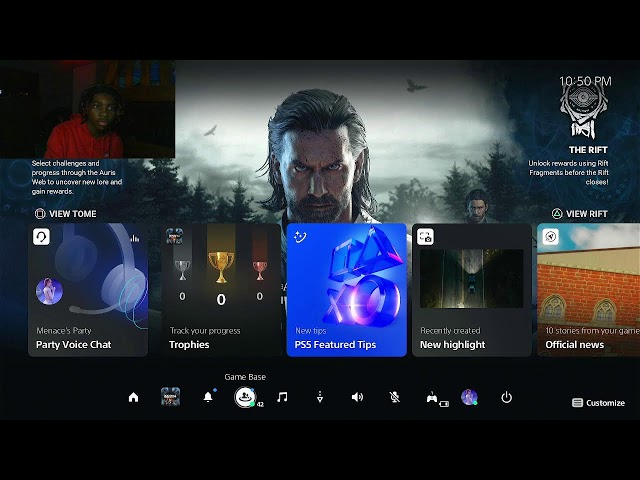Click the capture icon badge on highlight card

click(425, 237)
